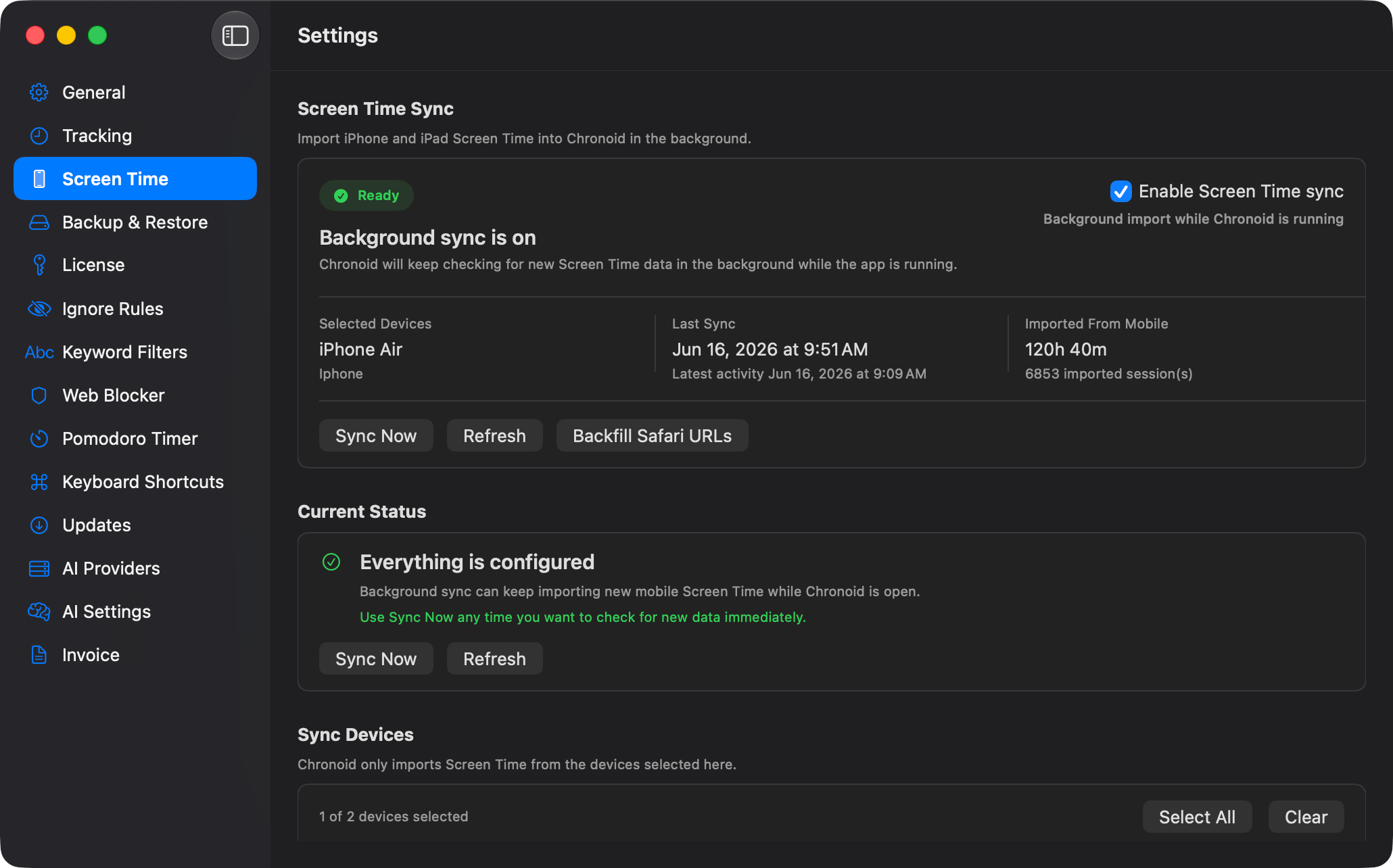
Task: Click the 1 of 2 devices selected text
Action: [x=394, y=817]
